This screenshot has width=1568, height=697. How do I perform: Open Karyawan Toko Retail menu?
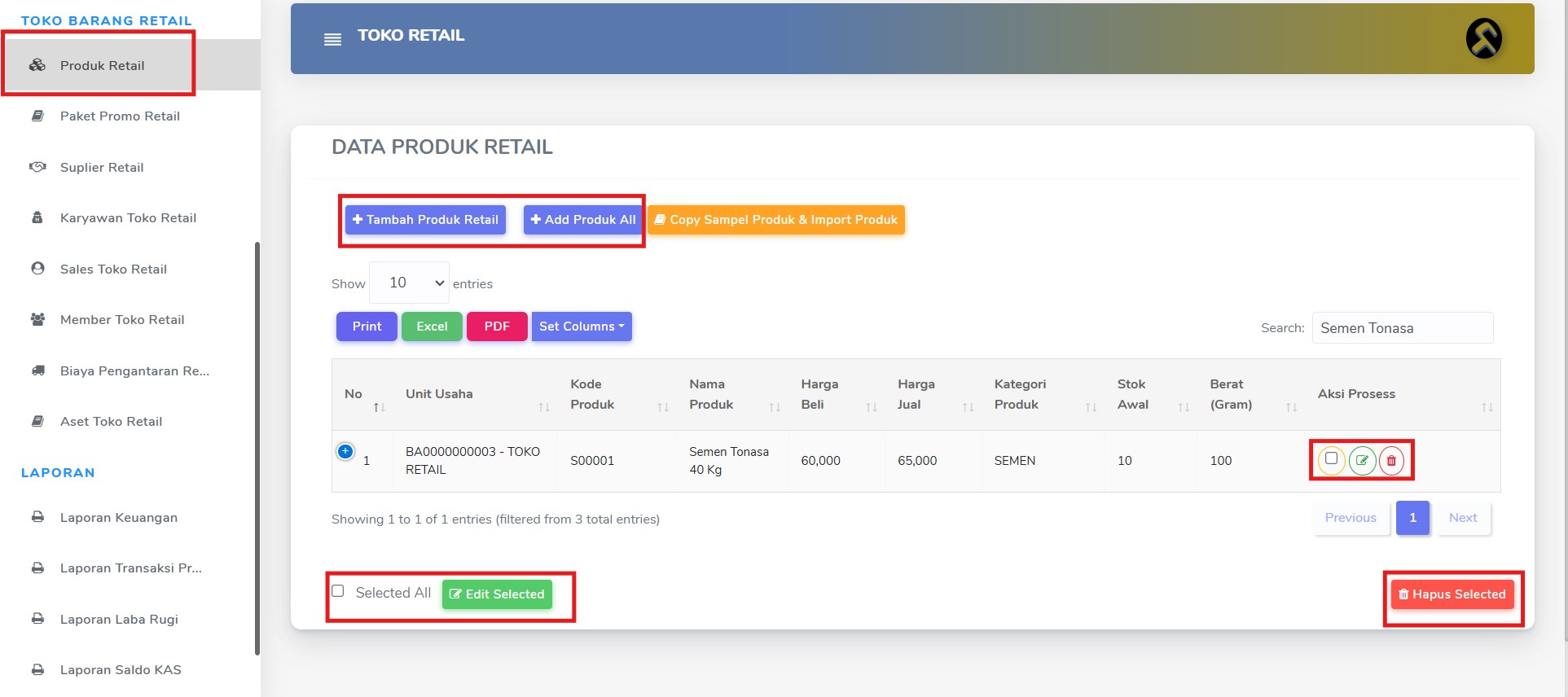[130, 217]
